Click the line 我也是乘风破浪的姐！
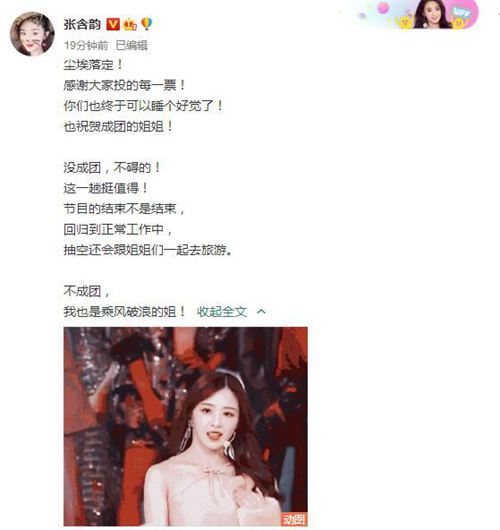Viewport: 500px width, 530px height. point(125,311)
